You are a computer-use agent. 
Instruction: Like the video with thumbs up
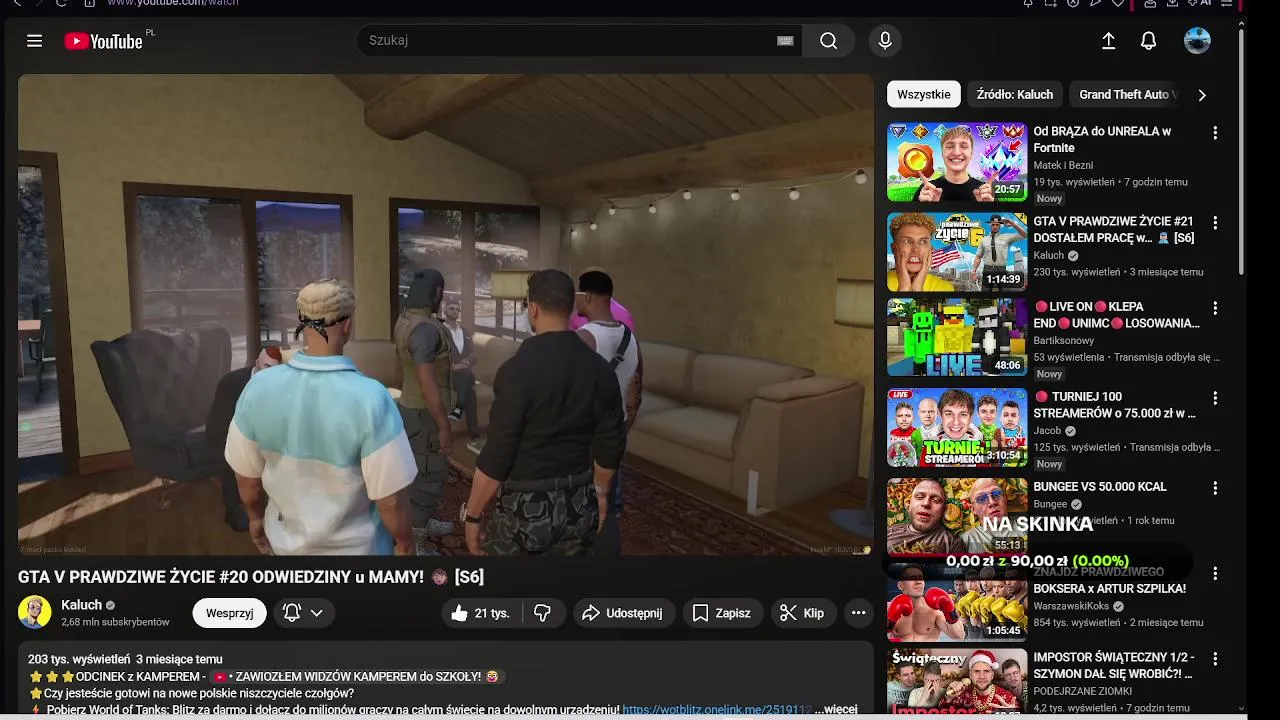pos(480,613)
